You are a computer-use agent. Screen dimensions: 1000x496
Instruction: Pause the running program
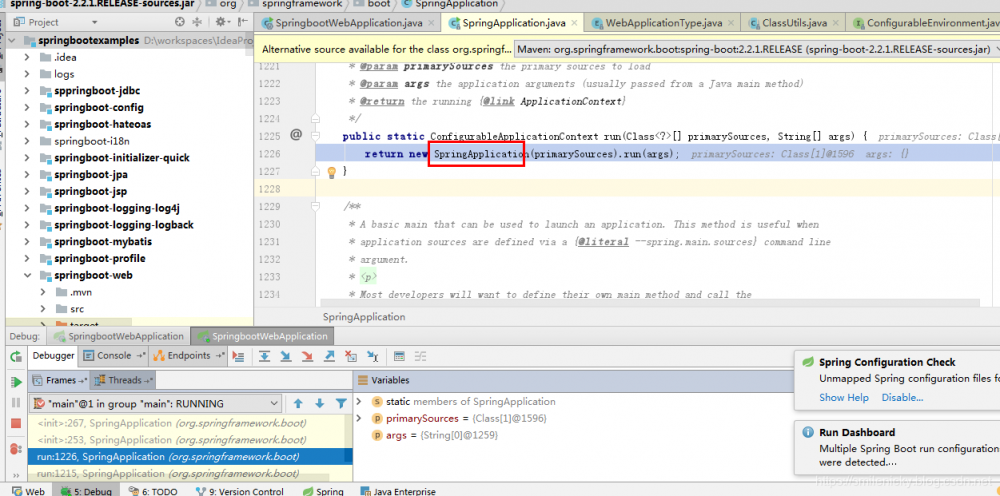(x=16, y=403)
